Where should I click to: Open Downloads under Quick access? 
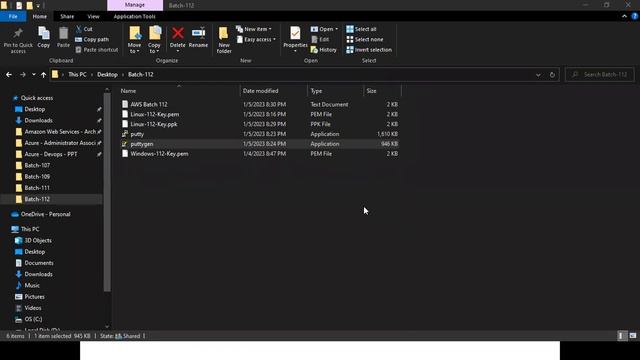pos(38,120)
